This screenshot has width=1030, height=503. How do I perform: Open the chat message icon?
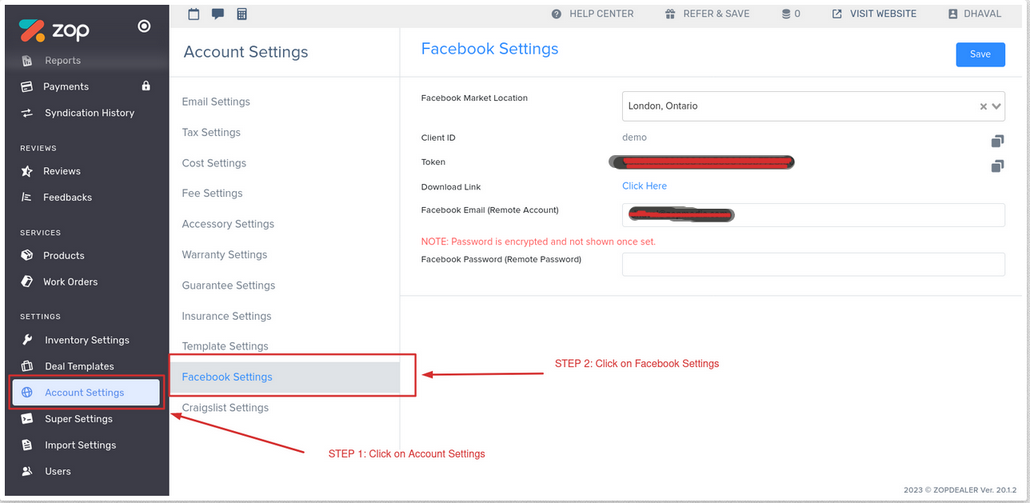click(x=217, y=14)
